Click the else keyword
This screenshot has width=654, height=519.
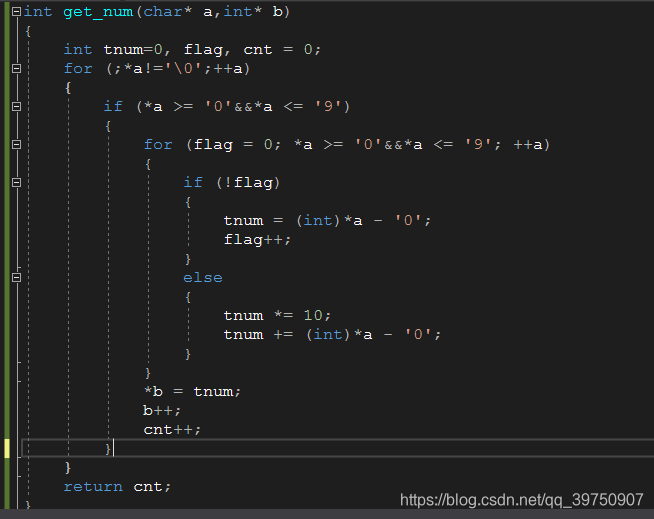point(203,278)
